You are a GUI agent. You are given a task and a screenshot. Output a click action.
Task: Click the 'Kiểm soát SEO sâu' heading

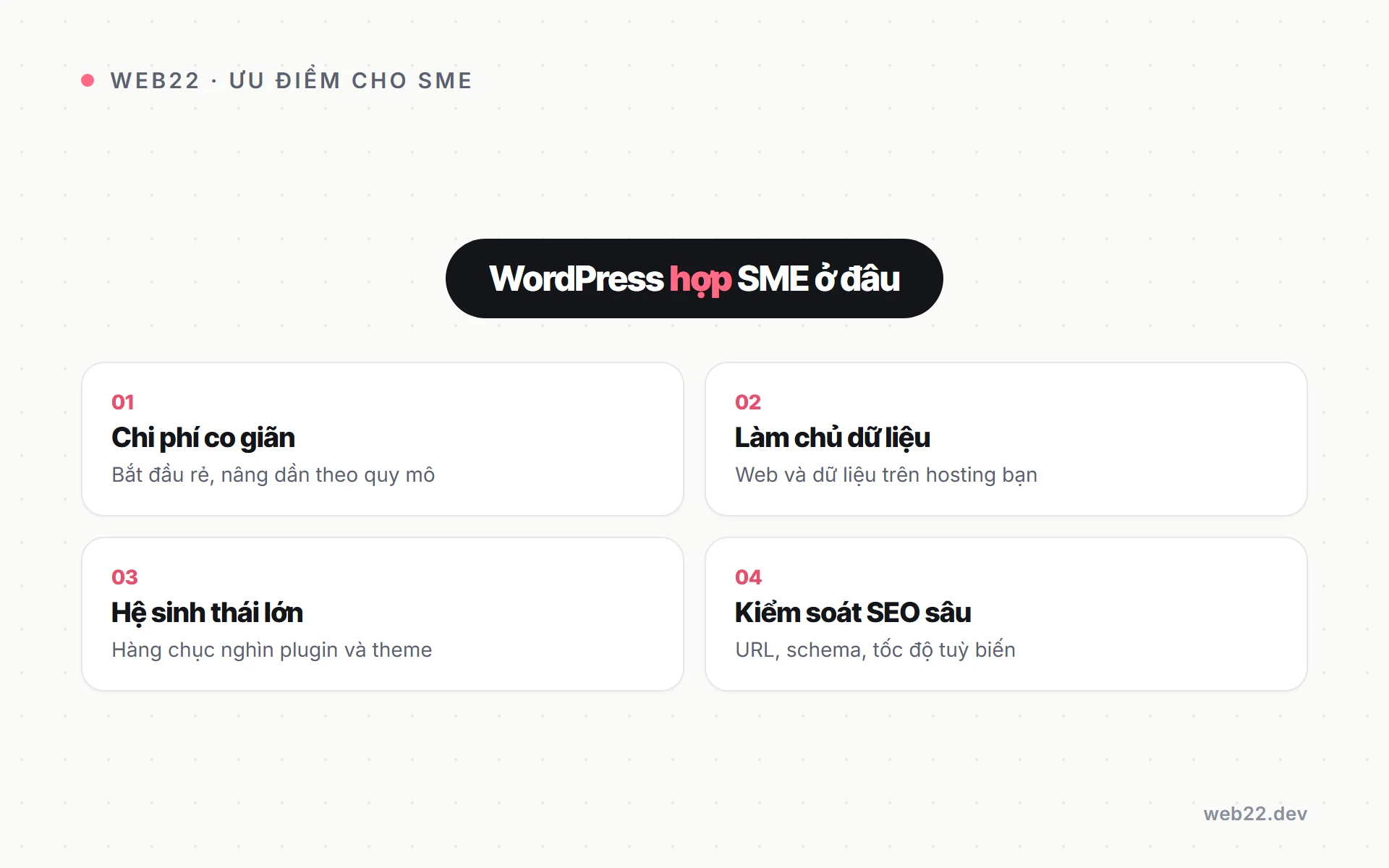[853, 613]
